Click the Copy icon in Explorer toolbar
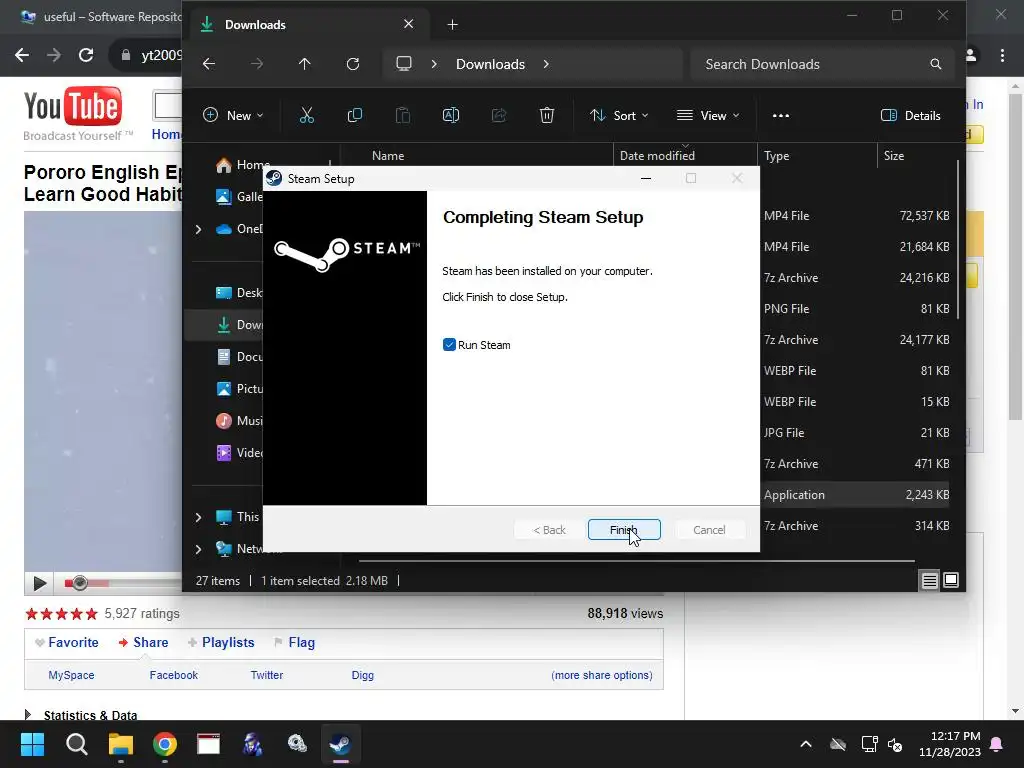 point(355,116)
